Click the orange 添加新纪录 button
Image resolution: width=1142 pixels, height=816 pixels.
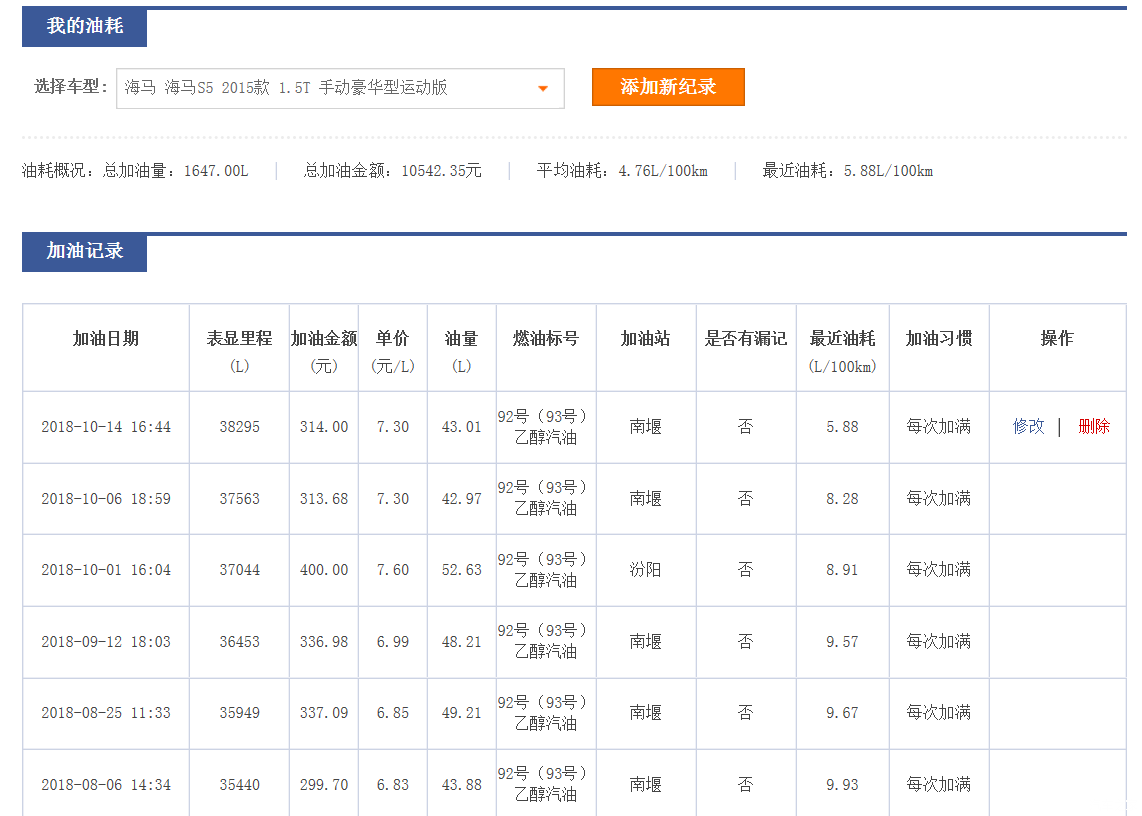tap(668, 87)
